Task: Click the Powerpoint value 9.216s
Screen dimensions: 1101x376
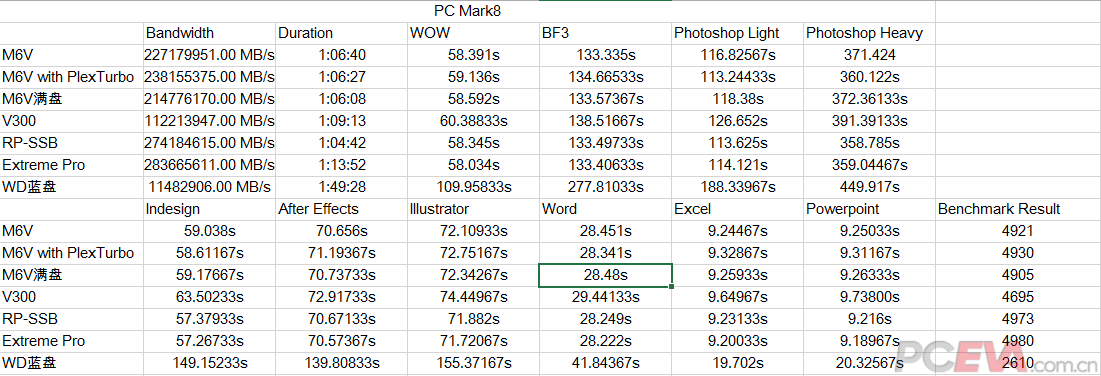Action: pyautogui.click(x=869, y=319)
